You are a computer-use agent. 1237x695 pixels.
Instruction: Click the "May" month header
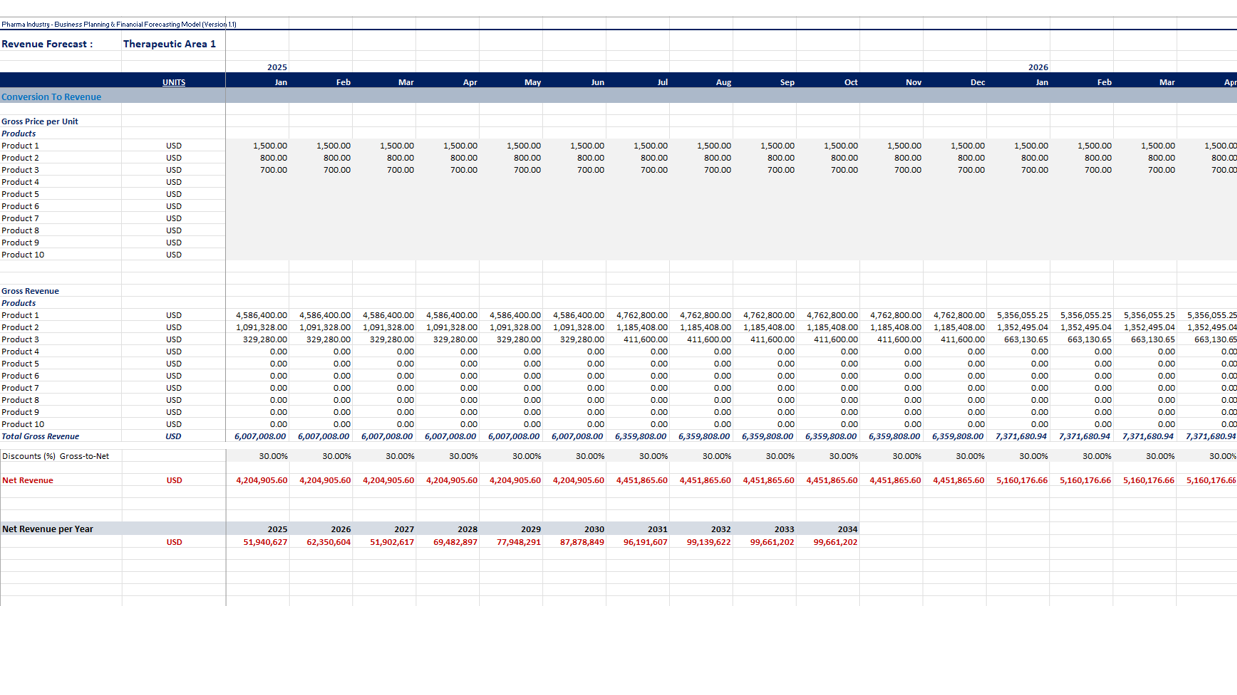(532, 82)
